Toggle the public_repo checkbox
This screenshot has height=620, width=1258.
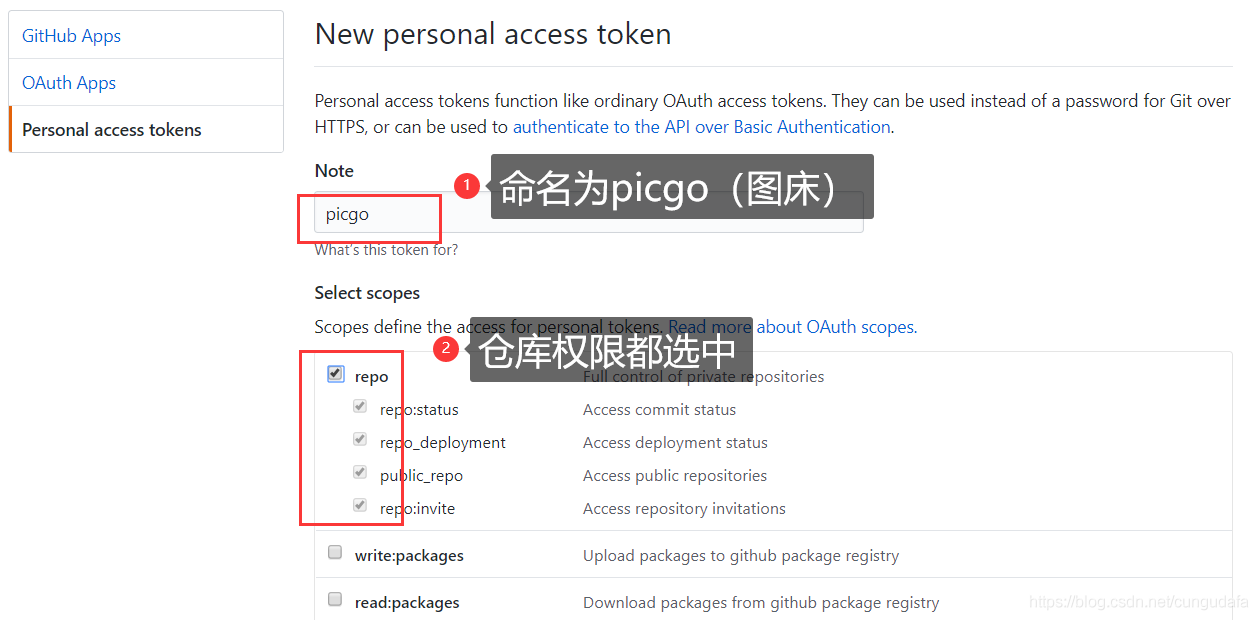[x=360, y=473]
